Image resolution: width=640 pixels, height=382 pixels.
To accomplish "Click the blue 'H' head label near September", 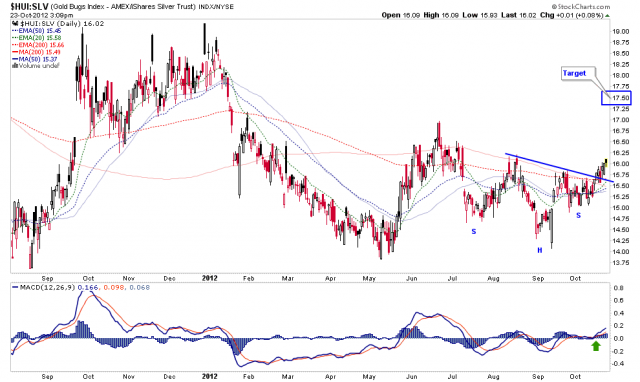I will (x=540, y=250).
